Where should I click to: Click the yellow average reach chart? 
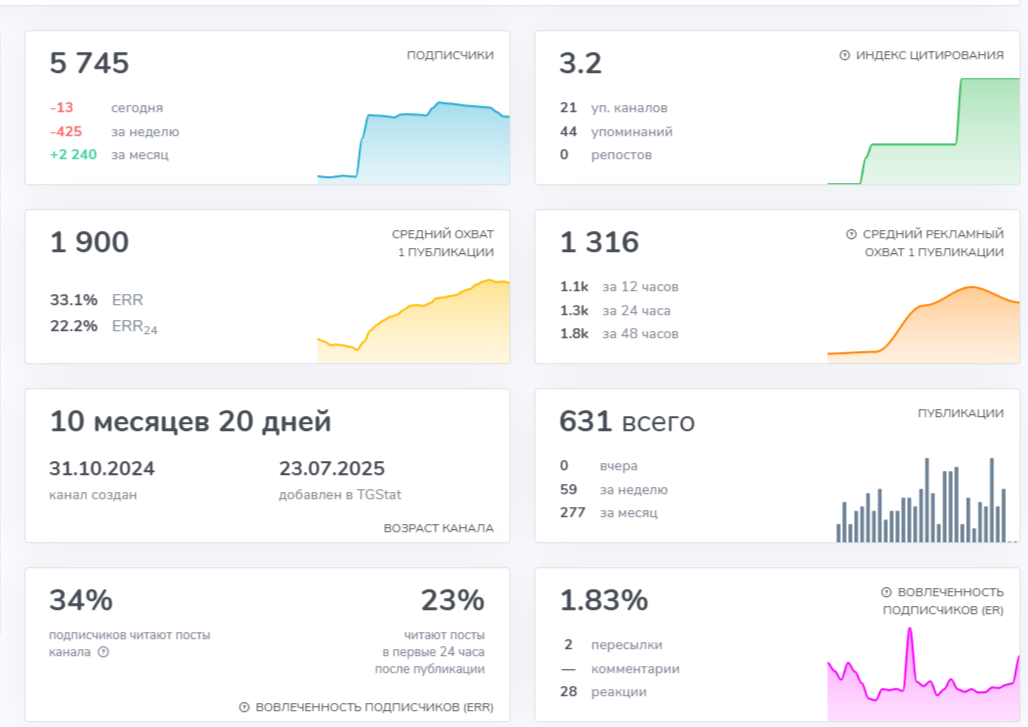(413, 320)
